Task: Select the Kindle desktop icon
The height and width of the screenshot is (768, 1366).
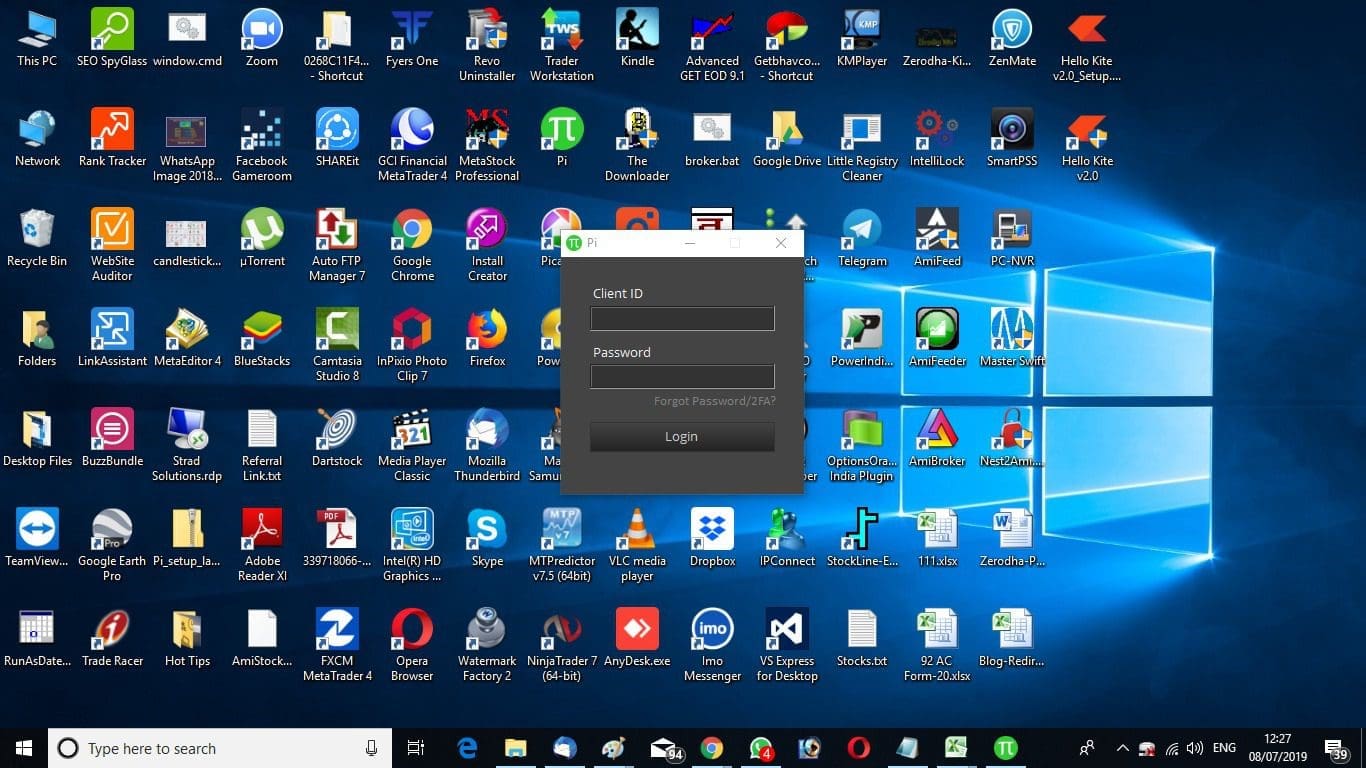Action: (x=637, y=38)
